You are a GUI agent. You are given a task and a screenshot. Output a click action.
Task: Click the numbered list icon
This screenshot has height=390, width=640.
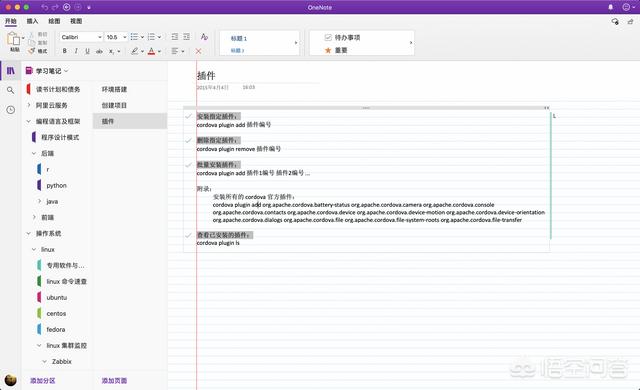(151, 37)
